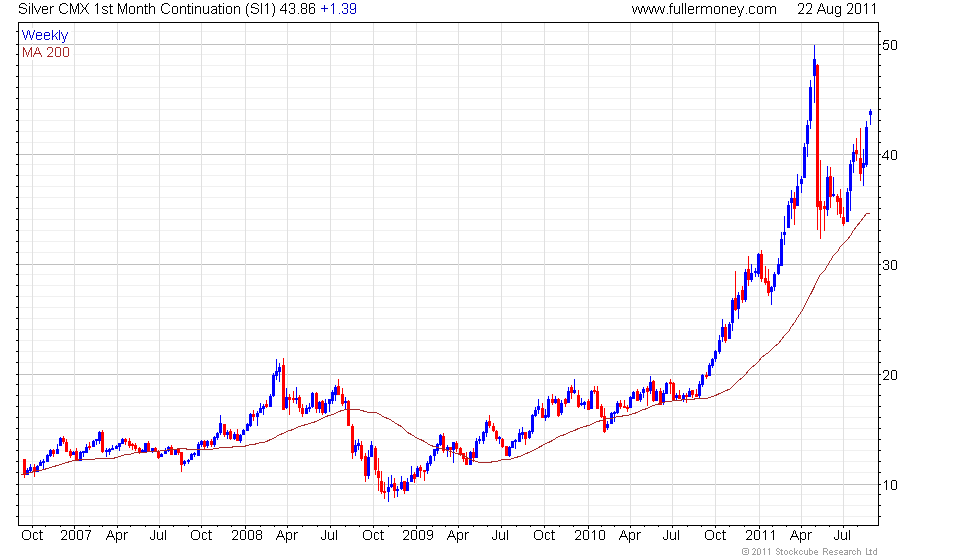Click the 2008 year label on time axis

[247, 536]
